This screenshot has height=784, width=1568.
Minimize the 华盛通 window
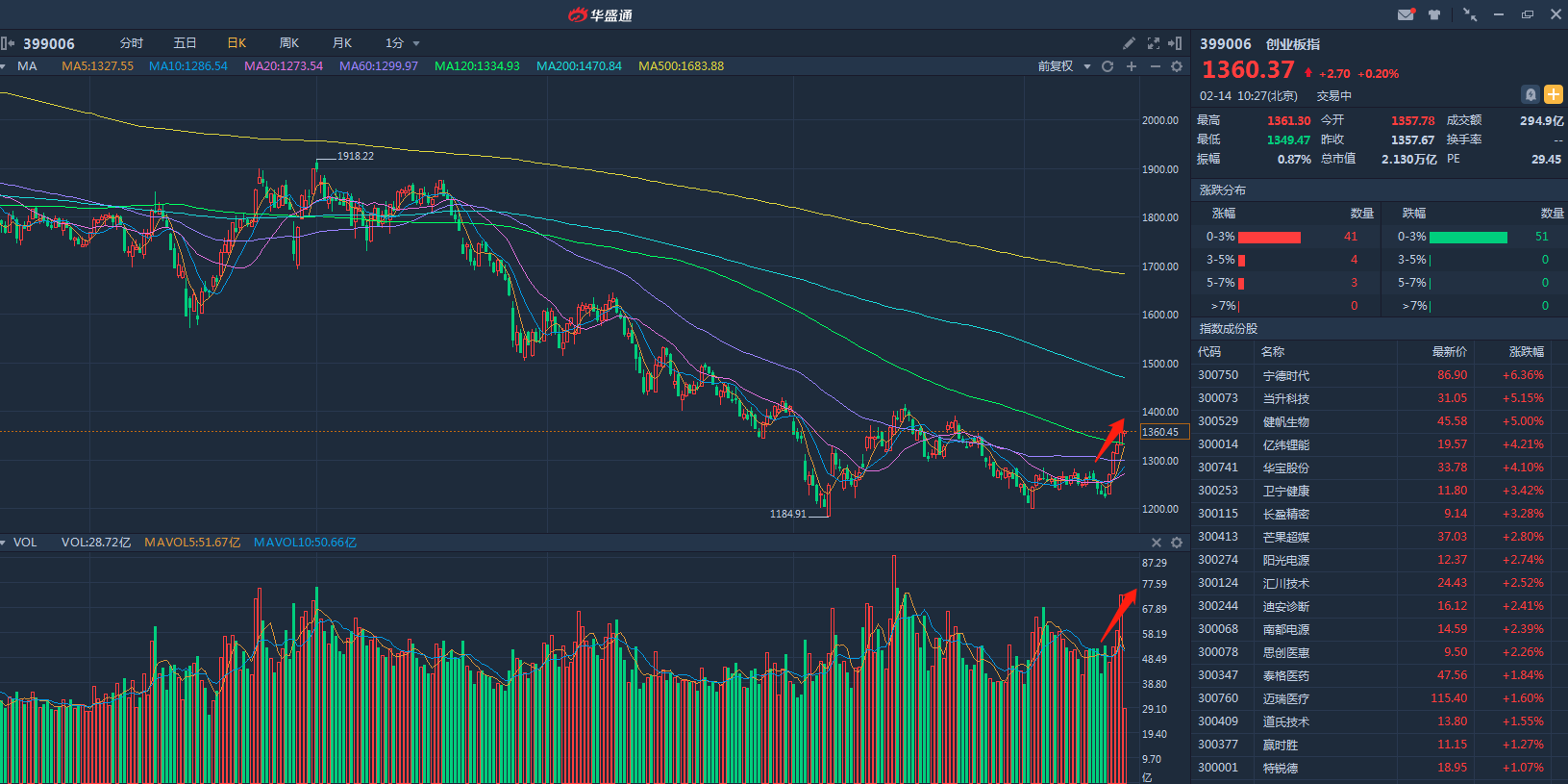click(x=1499, y=14)
